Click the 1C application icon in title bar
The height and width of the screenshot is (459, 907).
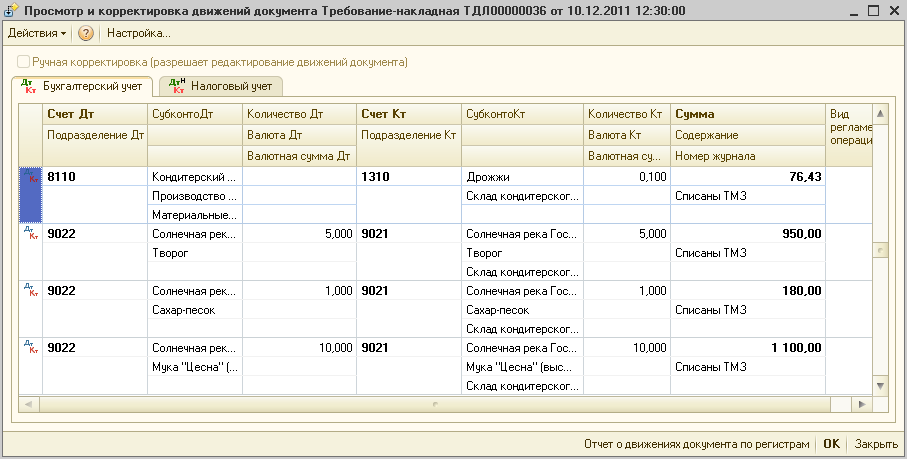click(11, 10)
